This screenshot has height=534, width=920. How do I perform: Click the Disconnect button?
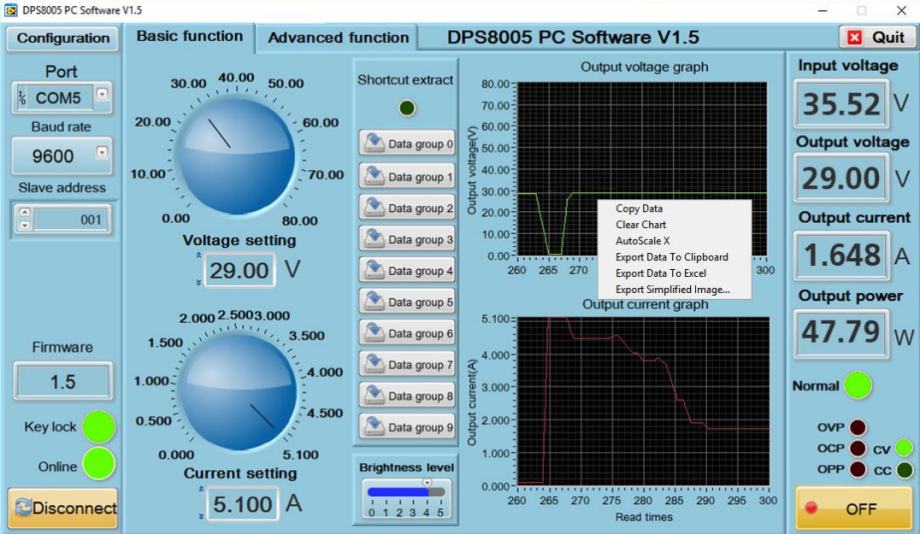[x=63, y=508]
